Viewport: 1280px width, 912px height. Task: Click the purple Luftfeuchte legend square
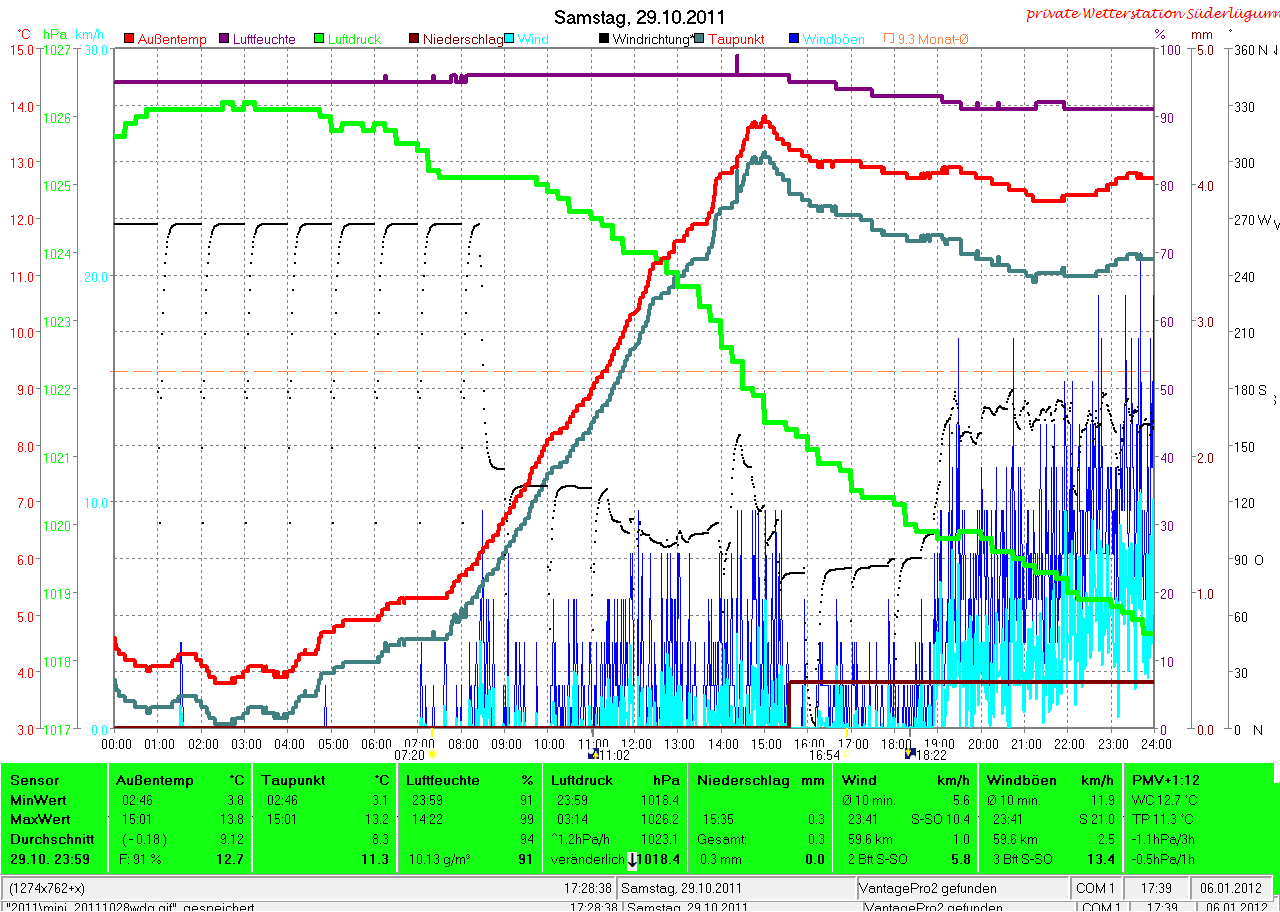(225, 39)
